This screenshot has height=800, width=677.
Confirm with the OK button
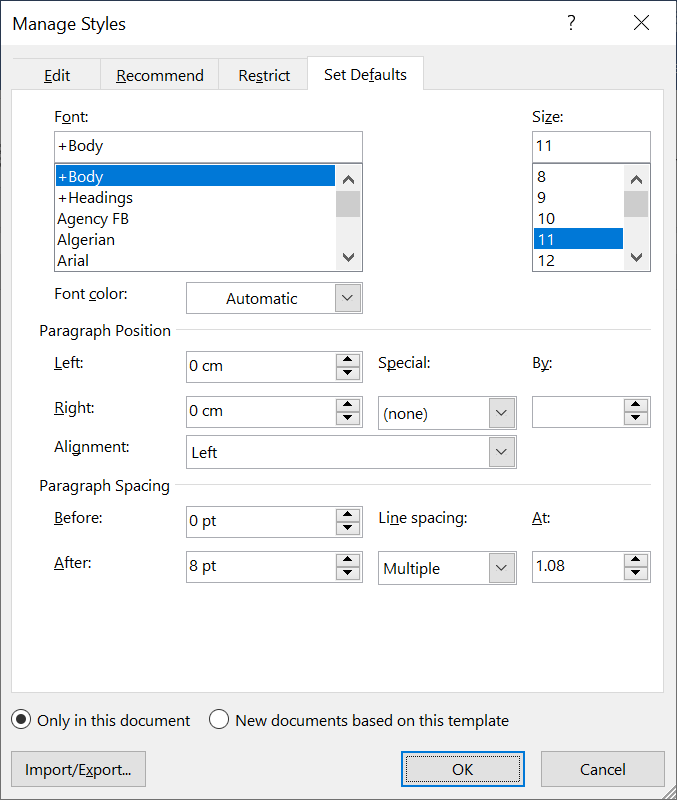463,769
